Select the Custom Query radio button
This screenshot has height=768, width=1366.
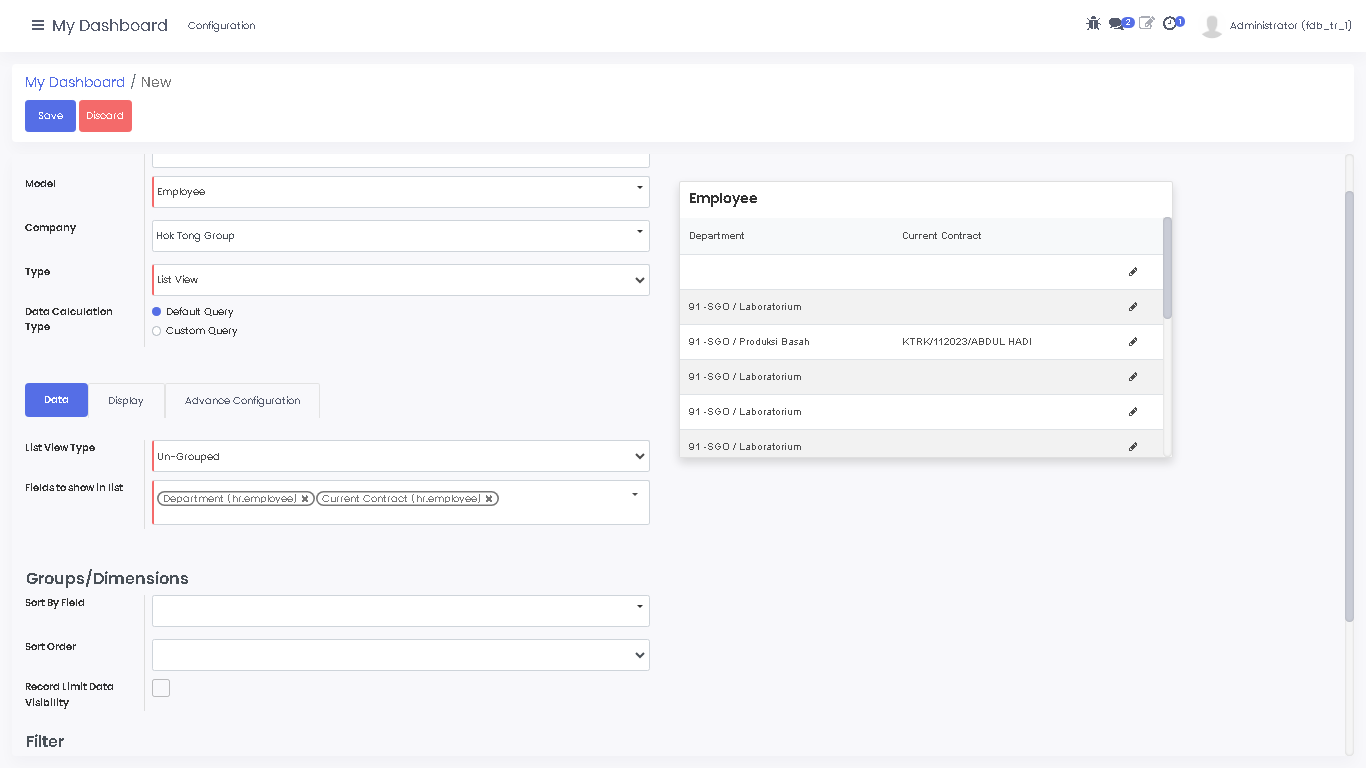(157, 331)
